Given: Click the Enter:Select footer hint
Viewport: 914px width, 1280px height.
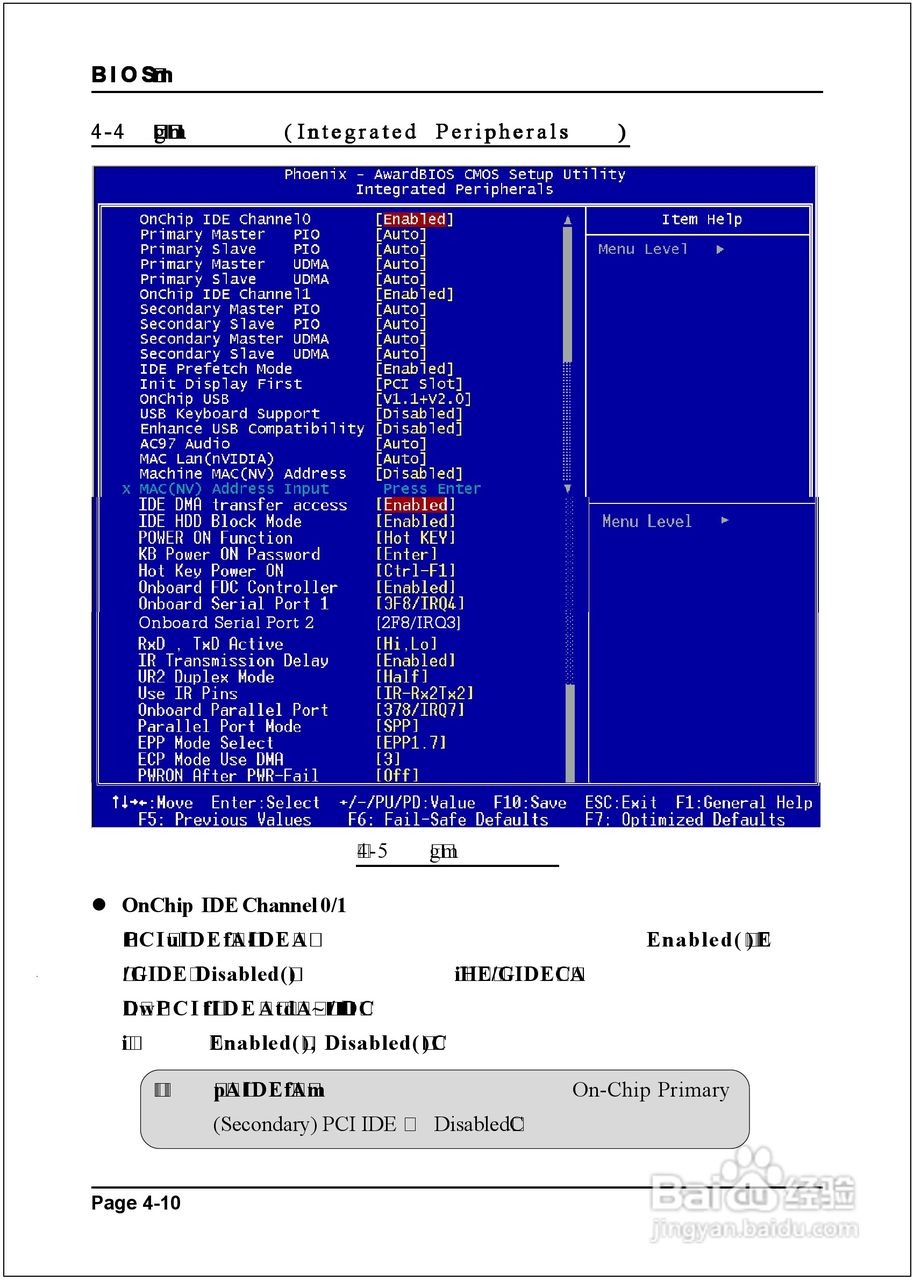Looking at the screenshot, I should 265,803.
